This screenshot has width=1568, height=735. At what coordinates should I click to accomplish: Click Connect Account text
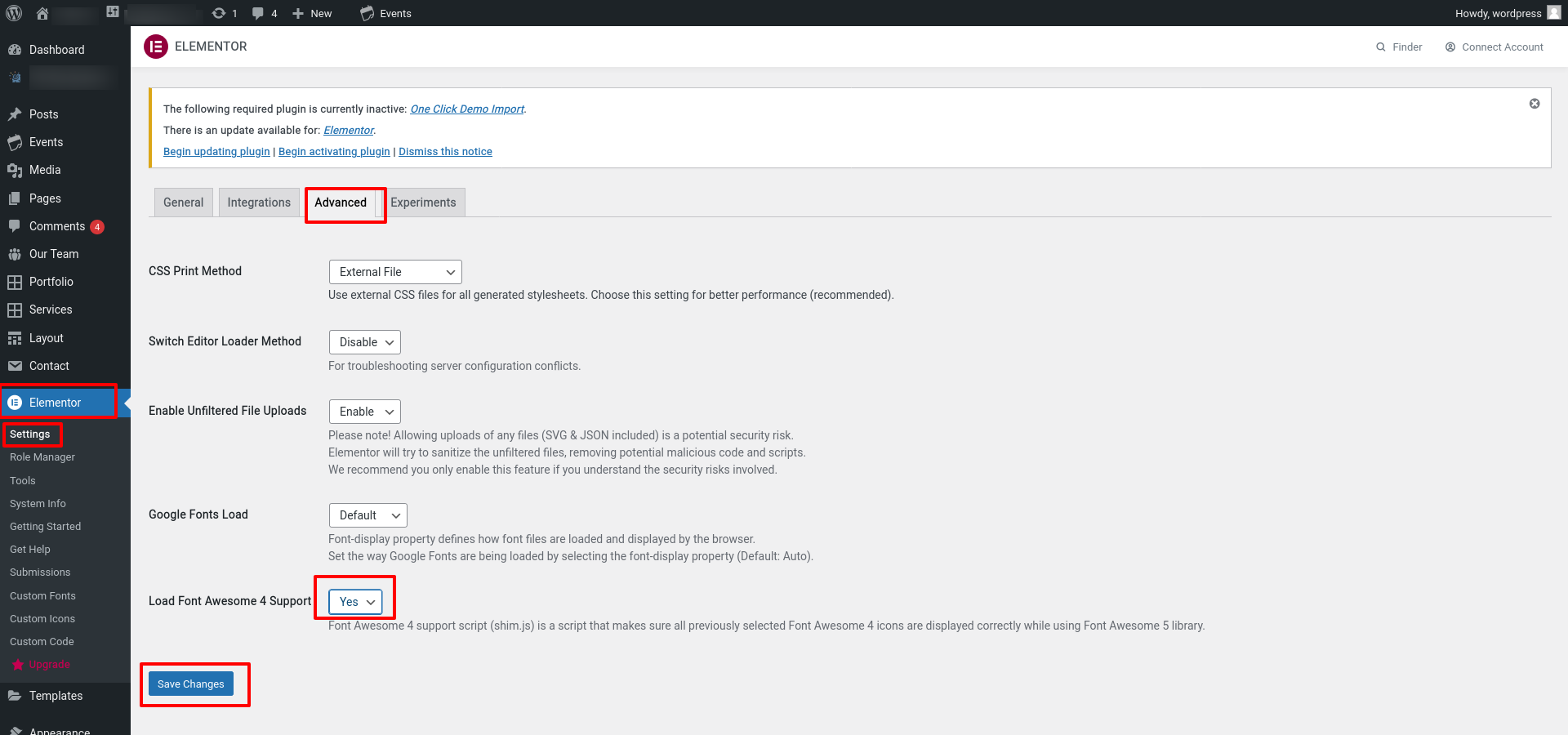[1503, 47]
